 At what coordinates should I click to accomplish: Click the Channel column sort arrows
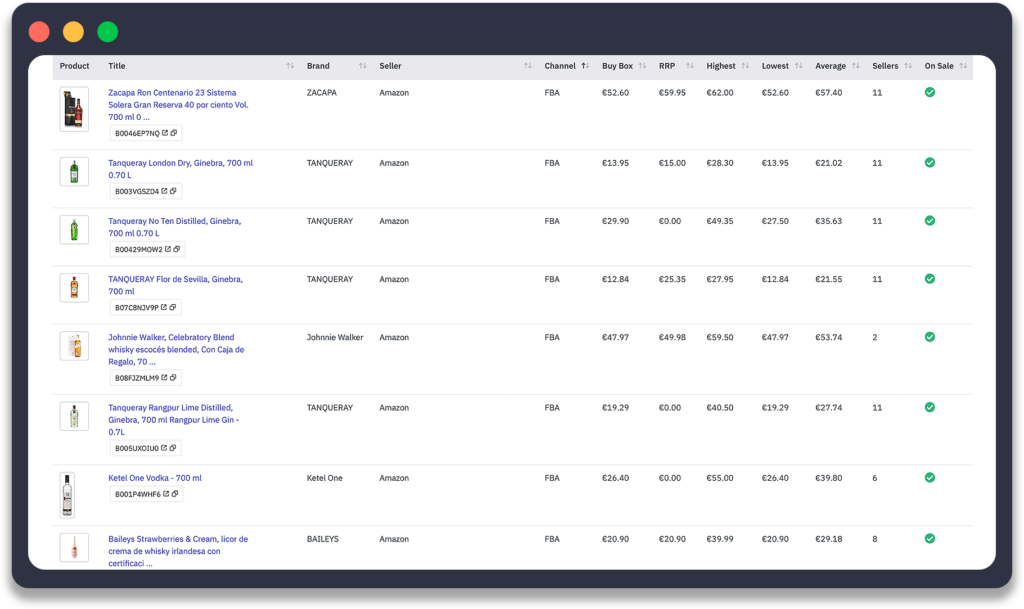pyautogui.click(x=585, y=66)
